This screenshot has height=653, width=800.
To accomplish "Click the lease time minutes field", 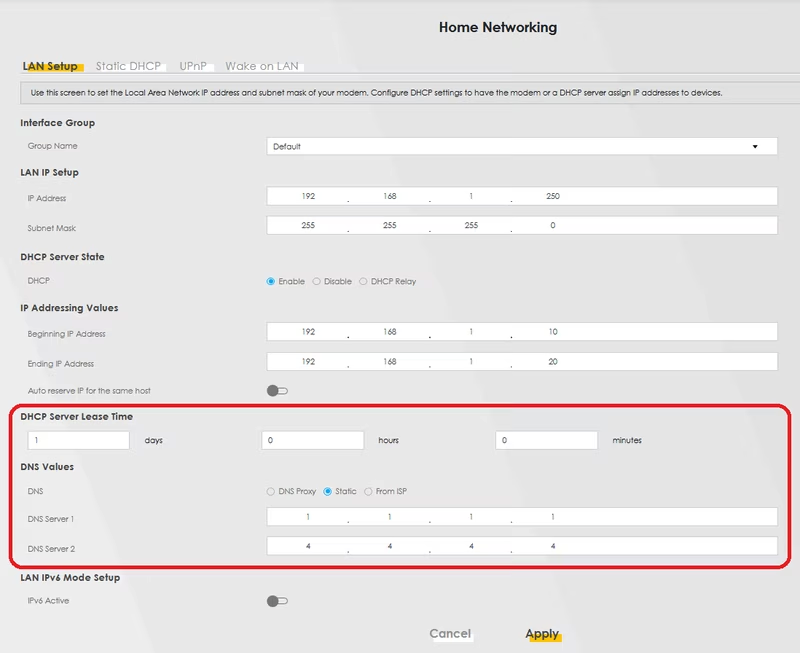I will tap(546, 440).
